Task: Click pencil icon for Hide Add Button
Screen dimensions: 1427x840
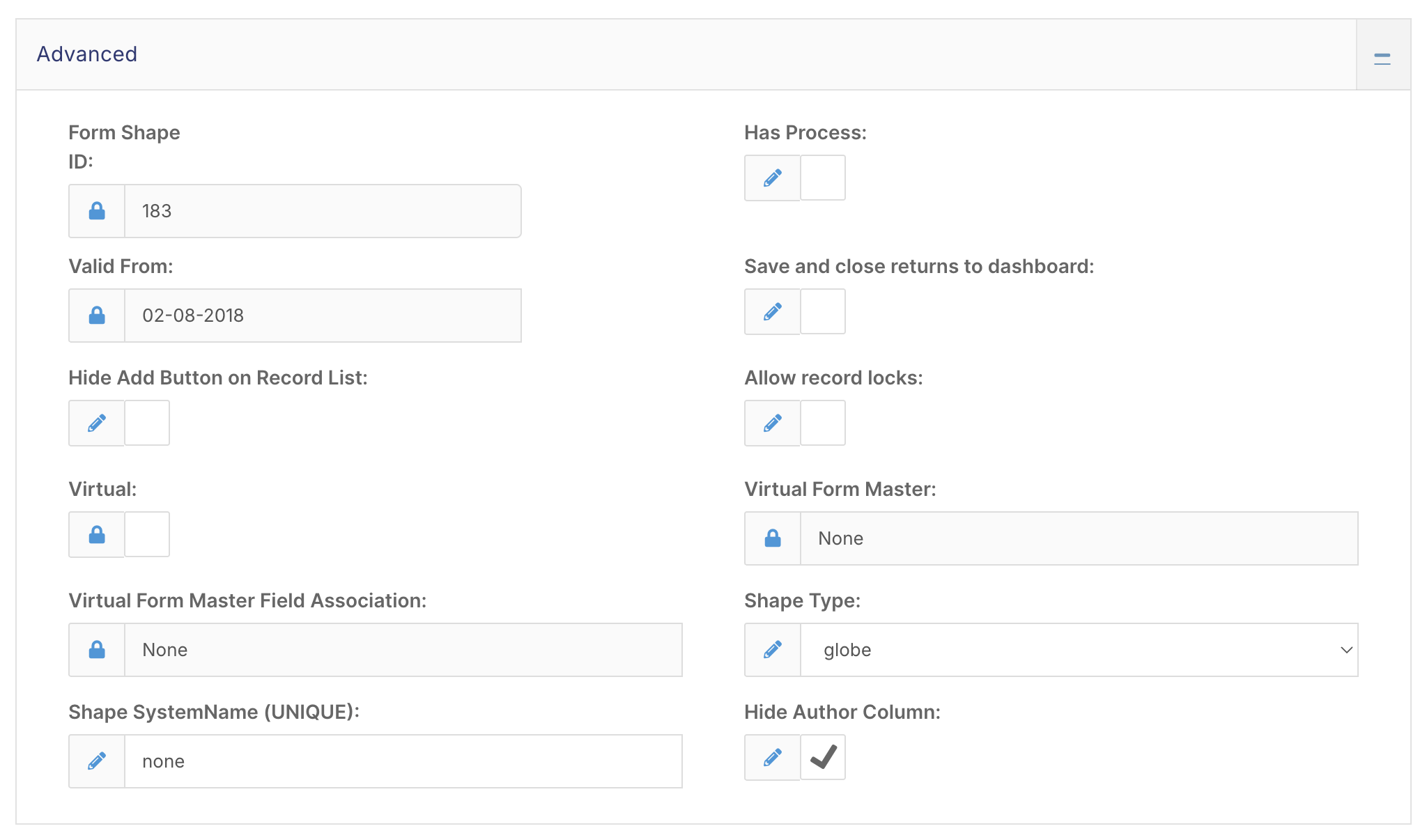Action: click(97, 423)
